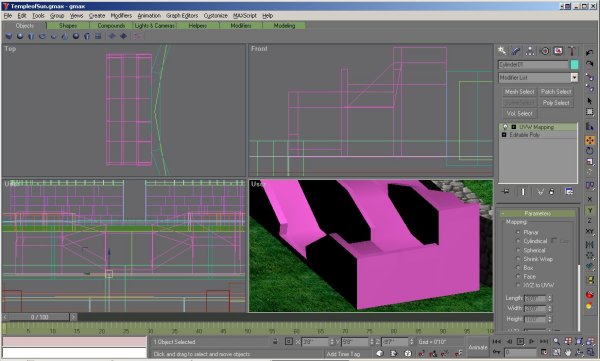Viewport: 600px width, 361px height.
Task: Expand the Editable Poly stack entry
Action: [504, 135]
